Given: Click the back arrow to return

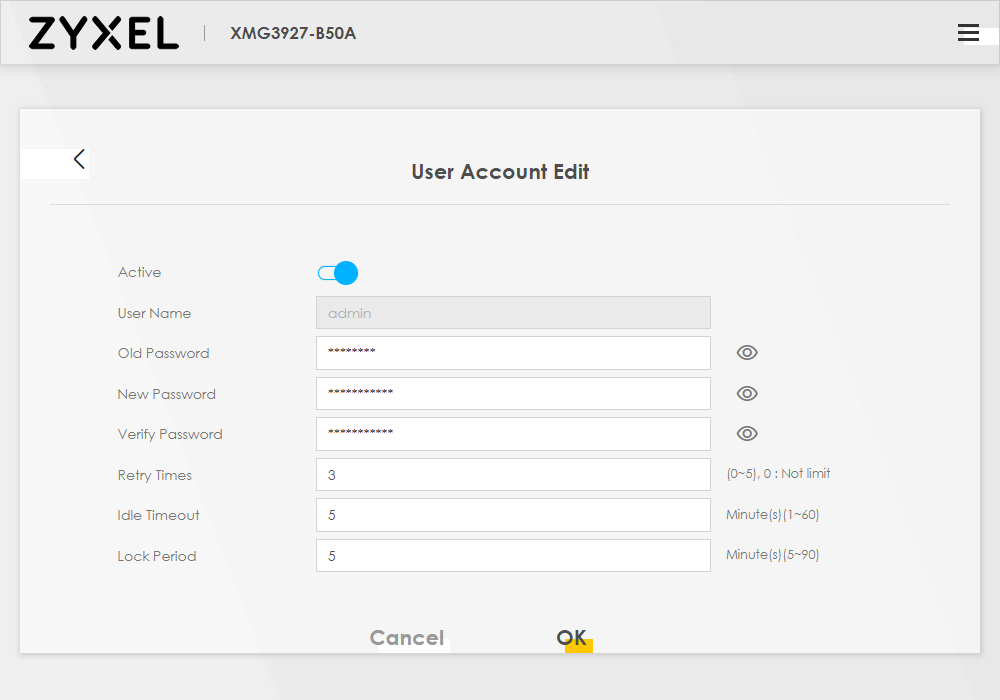Looking at the screenshot, I should 79,158.
